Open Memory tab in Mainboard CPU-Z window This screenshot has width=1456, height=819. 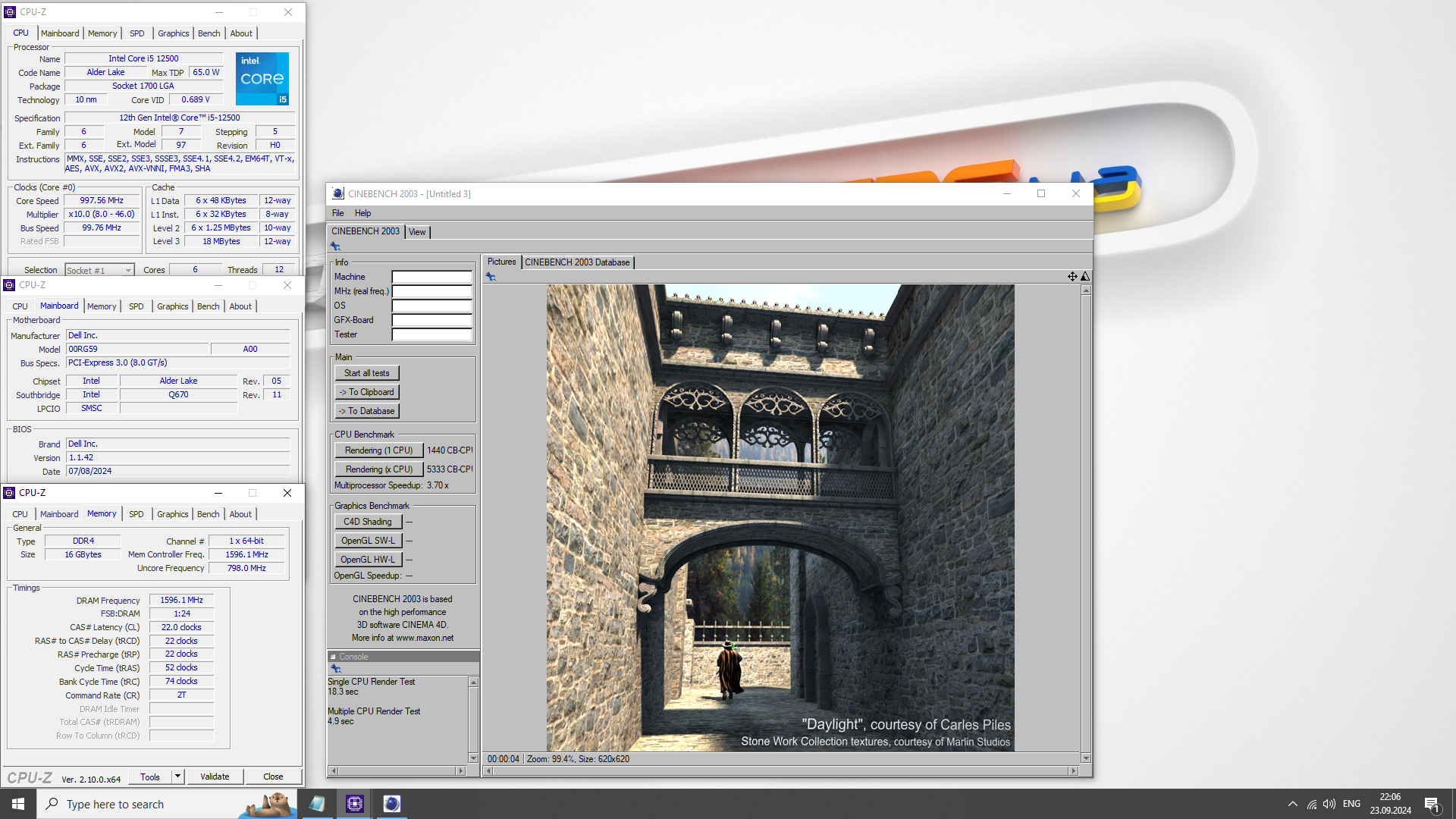coord(102,306)
